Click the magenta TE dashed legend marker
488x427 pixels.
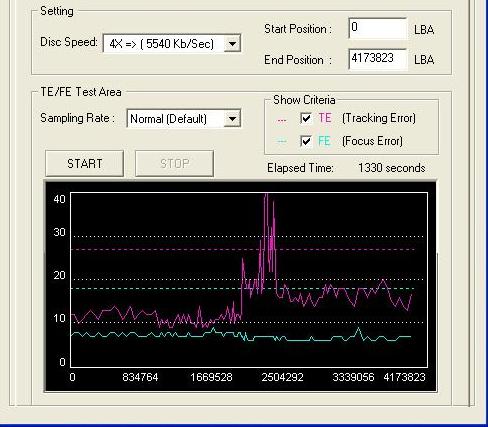282,120
